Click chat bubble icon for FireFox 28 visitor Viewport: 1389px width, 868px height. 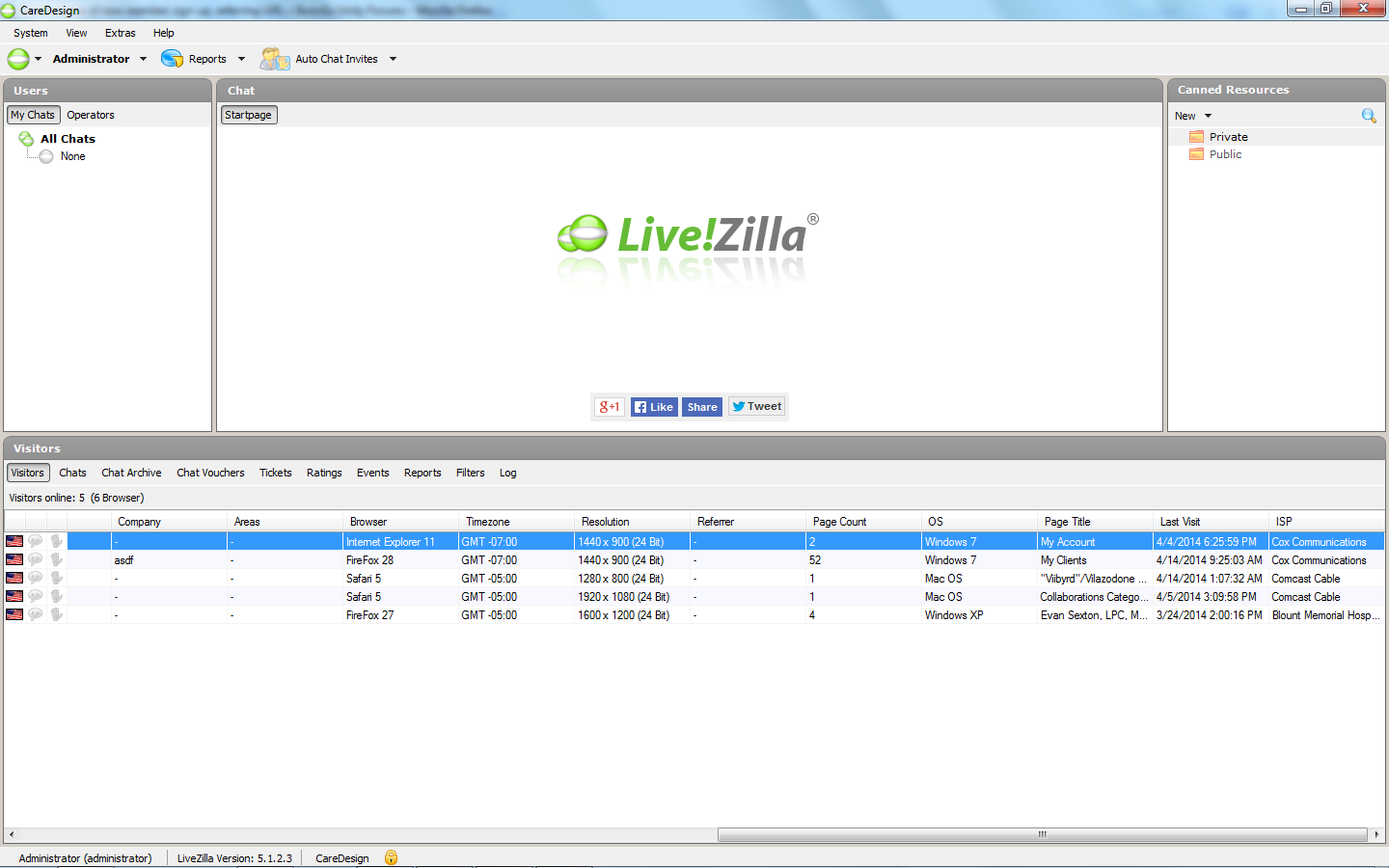click(x=36, y=560)
